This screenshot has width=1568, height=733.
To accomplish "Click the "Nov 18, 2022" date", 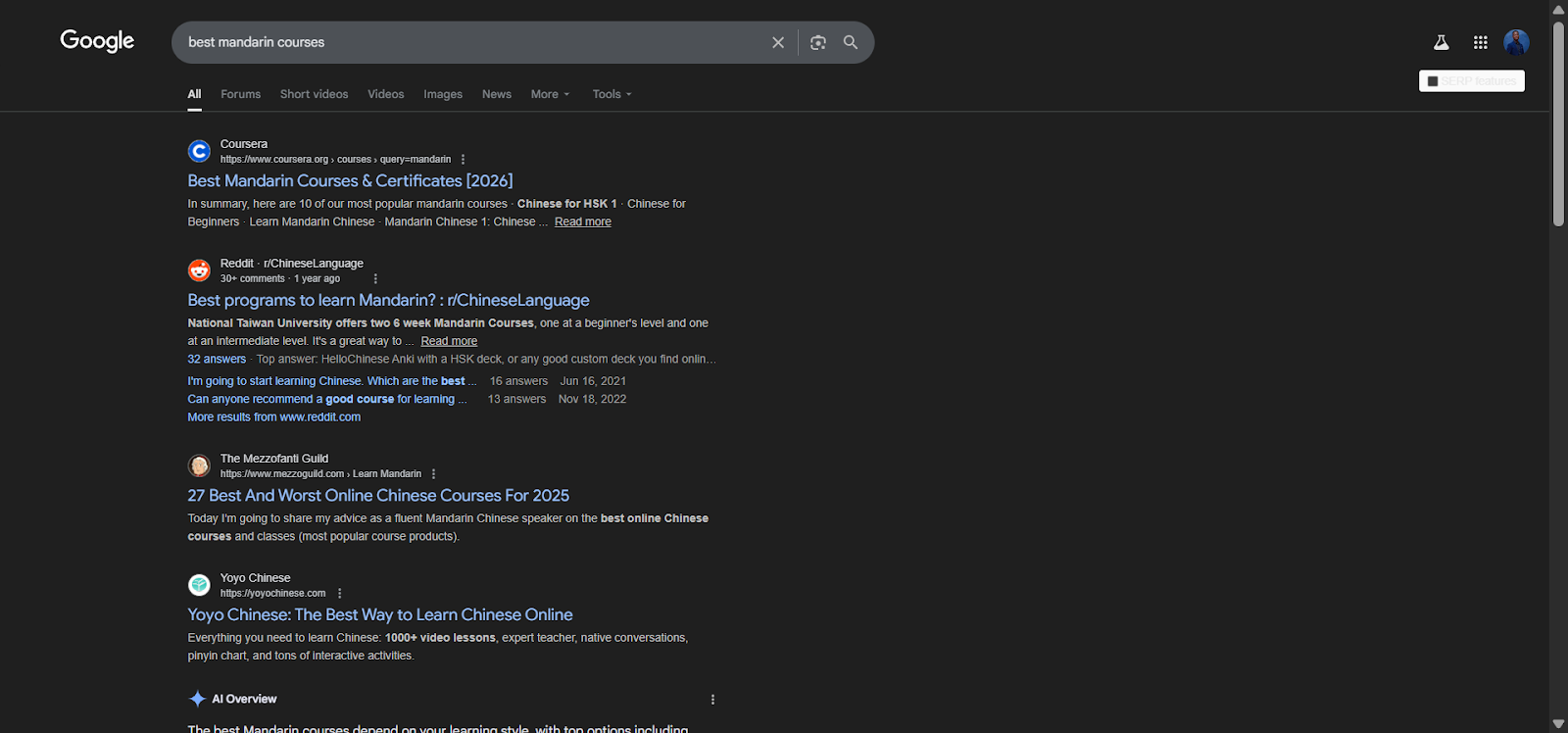I will click(592, 399).
